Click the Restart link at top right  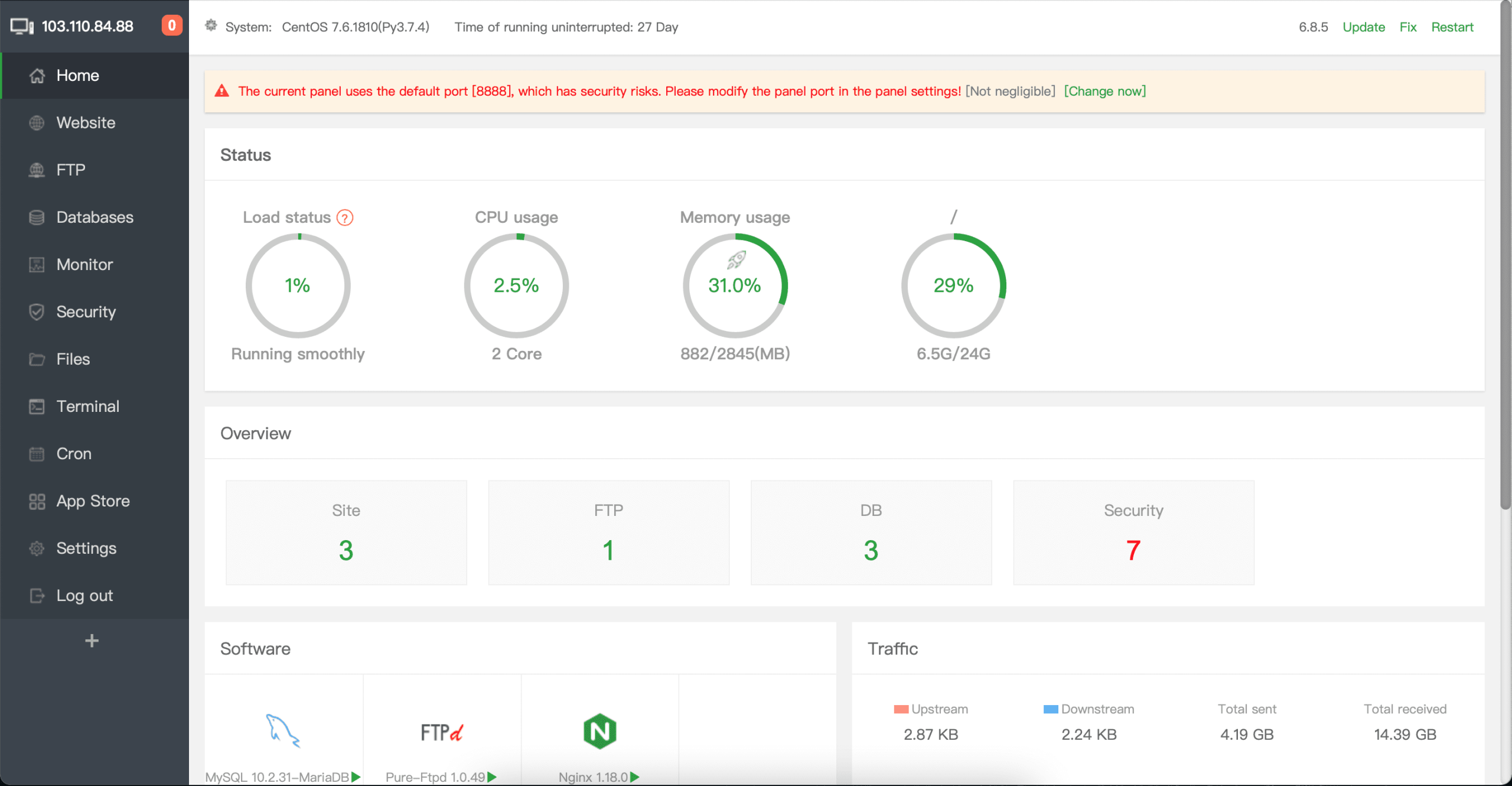pyautogui.click(x=1452, y=27)
